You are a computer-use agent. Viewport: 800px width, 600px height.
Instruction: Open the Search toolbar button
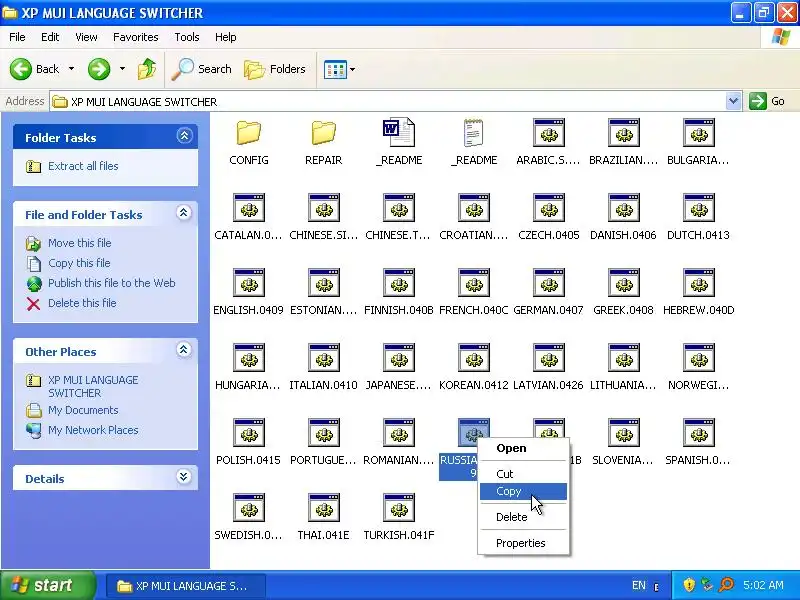tap(202, 69)
